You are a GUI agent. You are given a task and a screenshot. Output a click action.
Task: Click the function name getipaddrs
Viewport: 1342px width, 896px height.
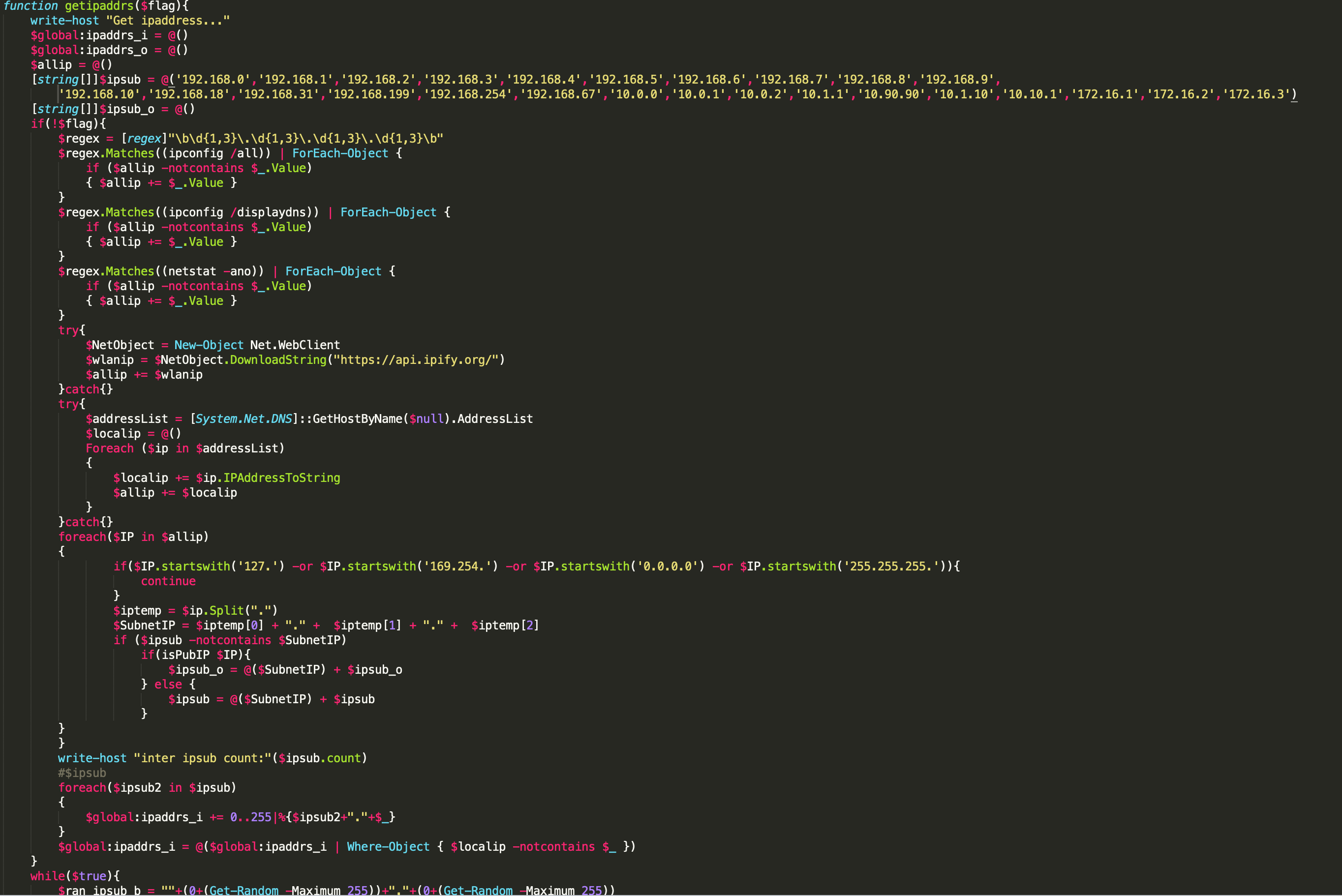tap(99, 6)
